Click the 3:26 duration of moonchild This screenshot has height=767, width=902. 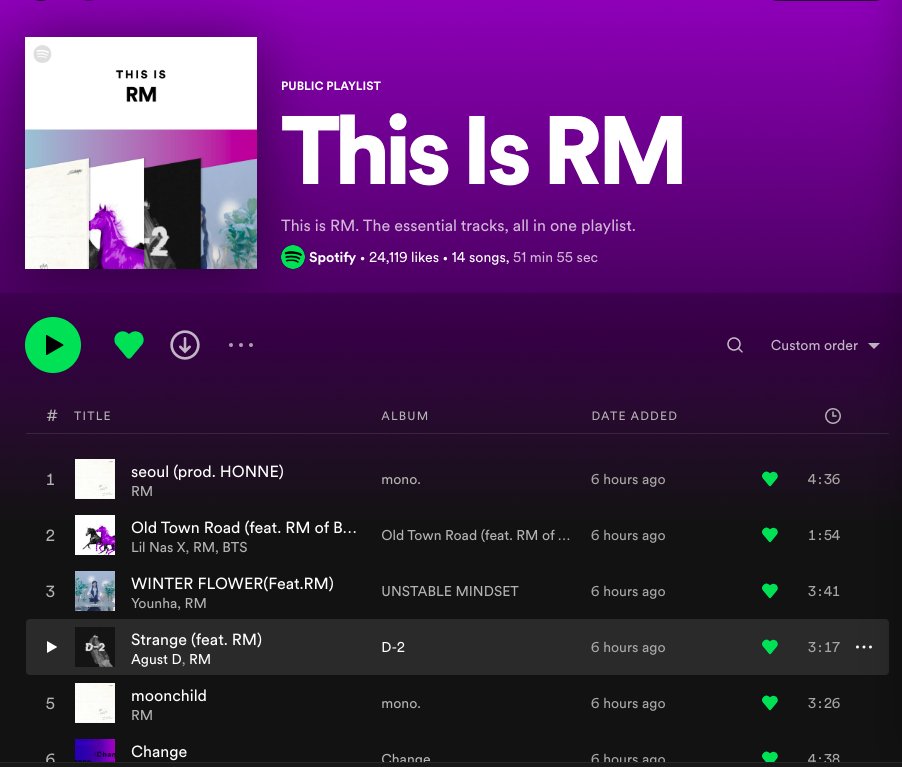tap(823, 703)
